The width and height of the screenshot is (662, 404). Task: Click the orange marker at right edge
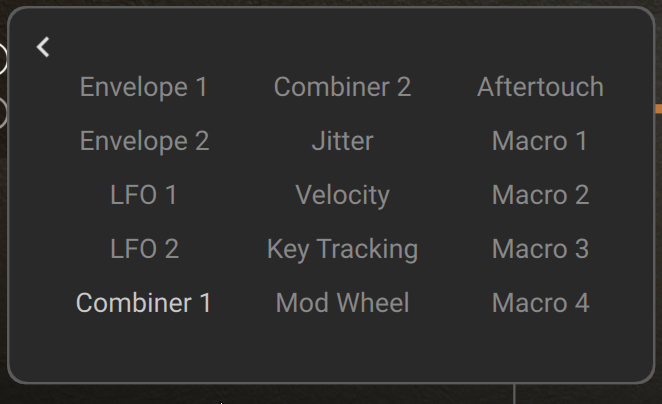(658, 107)
